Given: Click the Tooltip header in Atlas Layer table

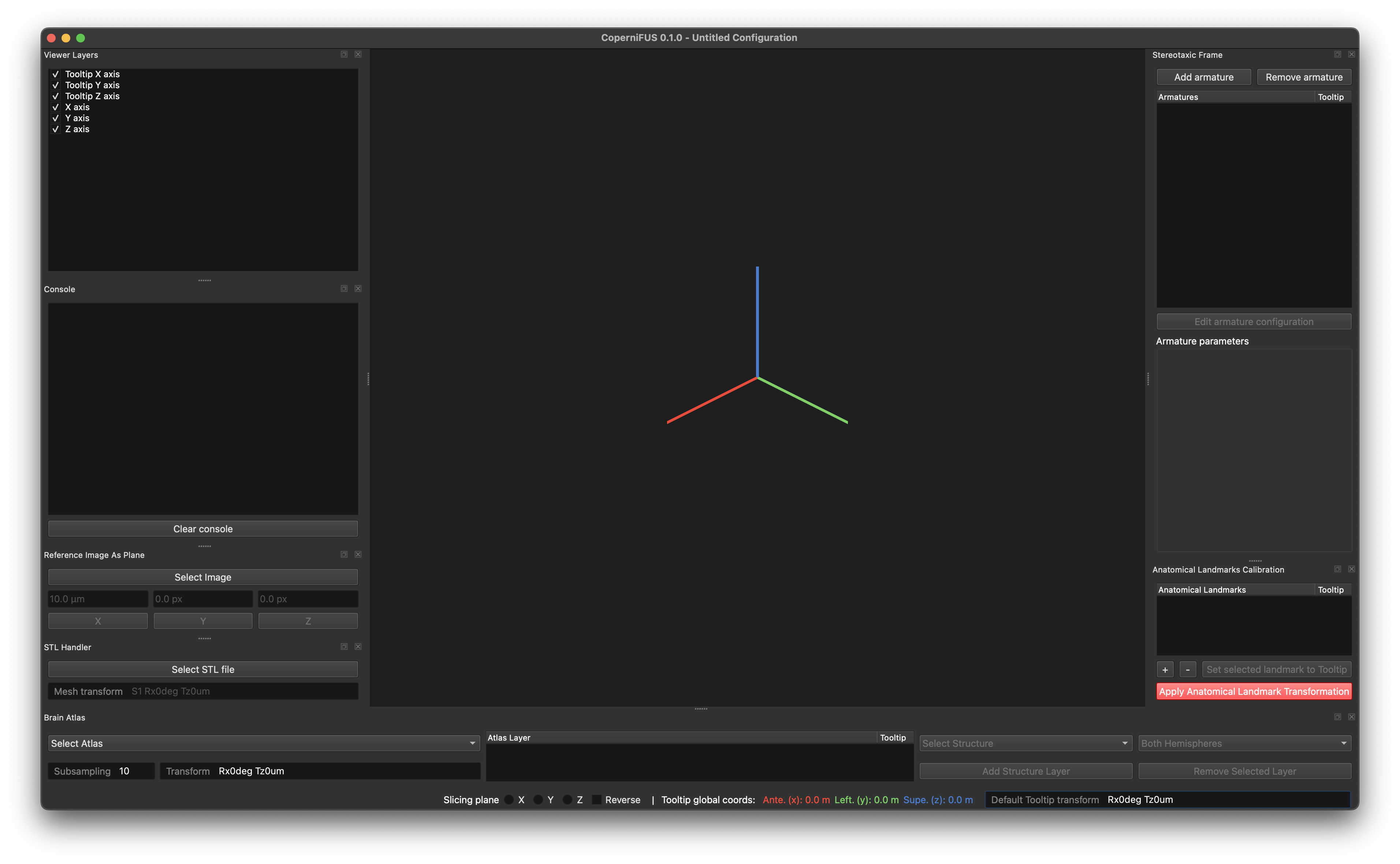Looking at the screenshot, I should pyautogui.click(x=895, y=738).
